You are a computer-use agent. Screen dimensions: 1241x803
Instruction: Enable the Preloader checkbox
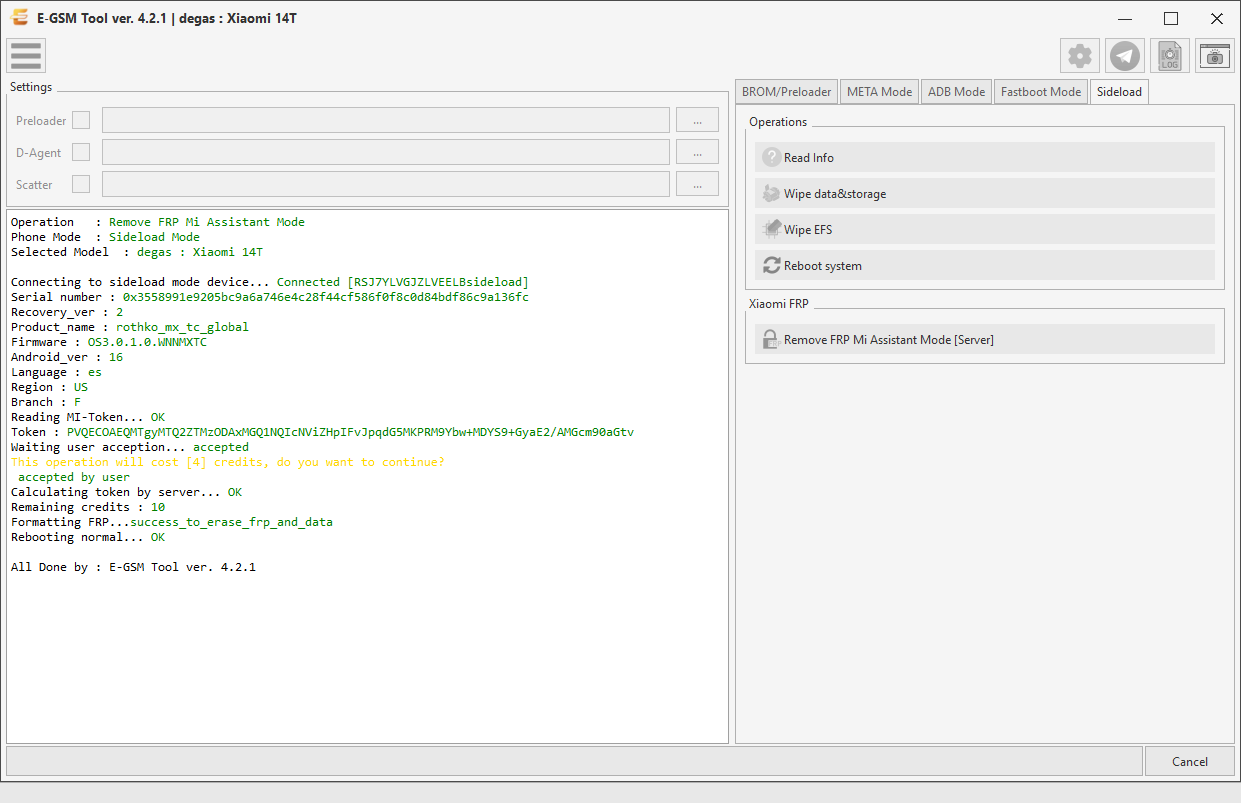[81, 120]
